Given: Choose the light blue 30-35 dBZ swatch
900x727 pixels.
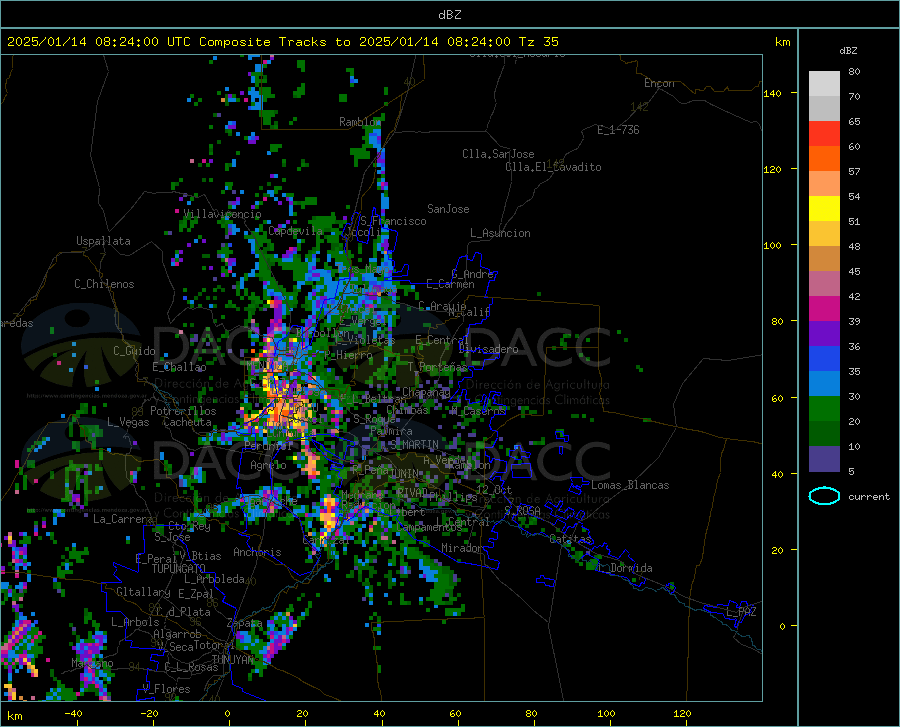Looking at the screenshot, I should click(824, 383).
